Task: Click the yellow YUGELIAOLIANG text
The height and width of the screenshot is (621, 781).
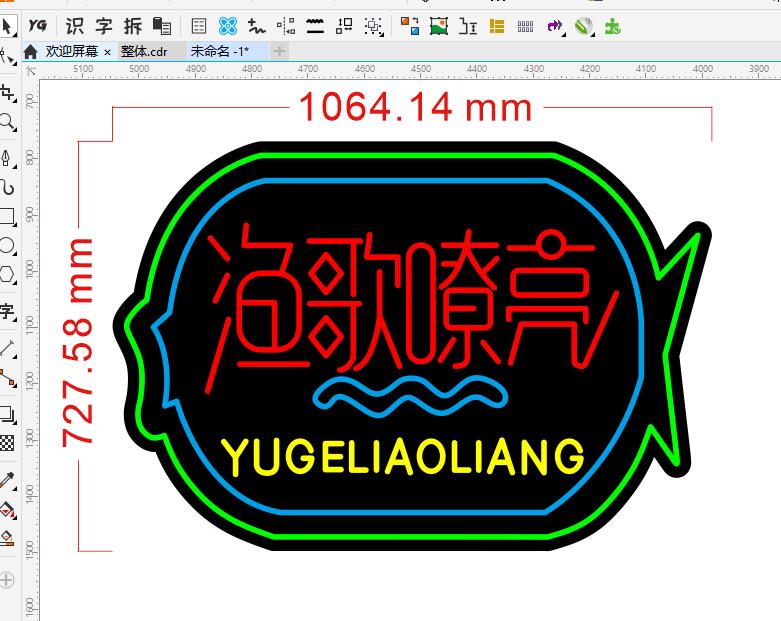Action: (402, 456)
